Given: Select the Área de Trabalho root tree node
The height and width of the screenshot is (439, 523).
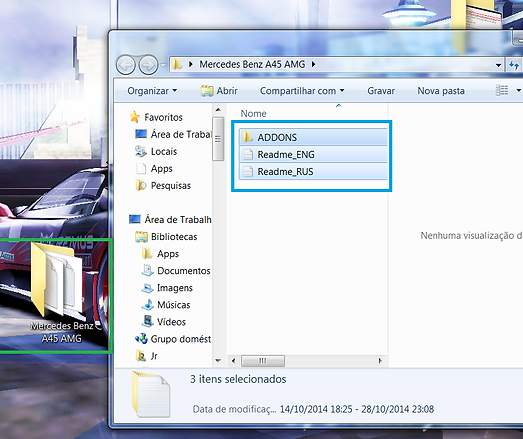Looking at the screenshot, I should pos(170,220).
